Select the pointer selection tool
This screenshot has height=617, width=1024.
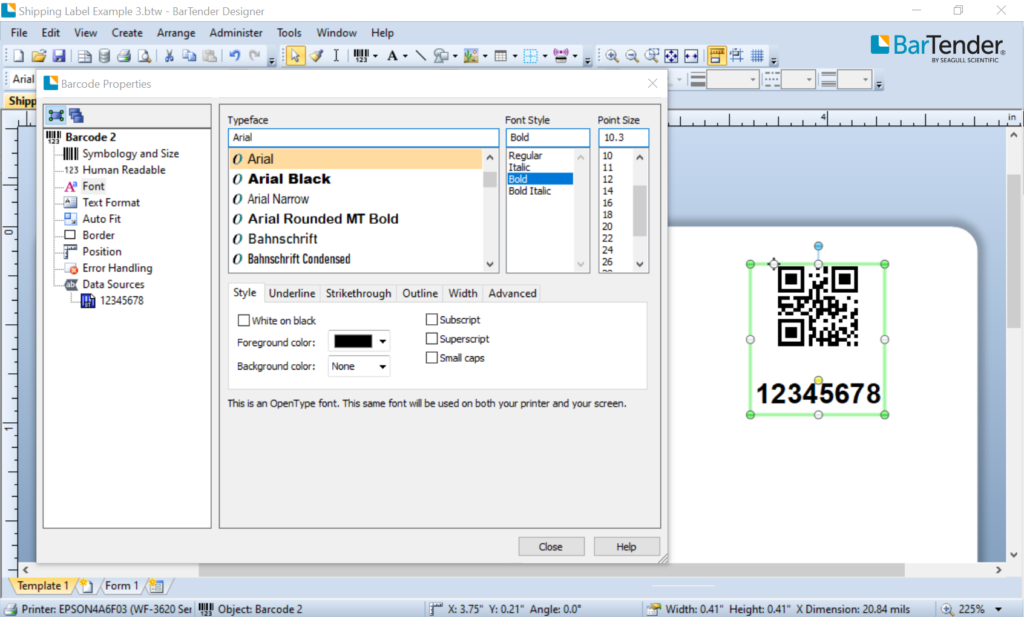[294, 56]
